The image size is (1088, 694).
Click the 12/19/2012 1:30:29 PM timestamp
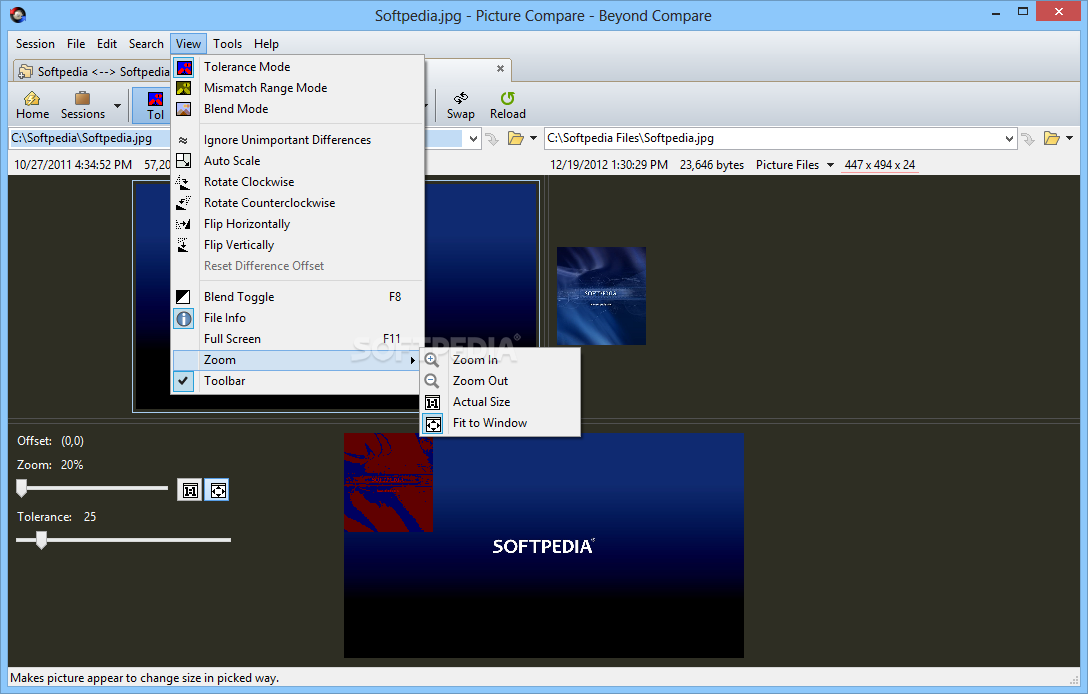609,165
